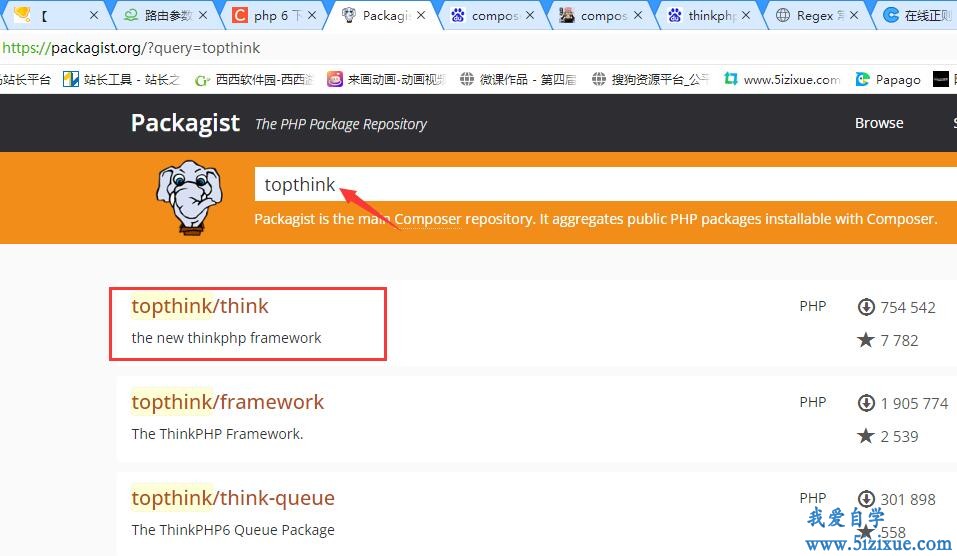Open the topthink/think-queue package
This screenshot has height=556, width=957.
(233, 497)
